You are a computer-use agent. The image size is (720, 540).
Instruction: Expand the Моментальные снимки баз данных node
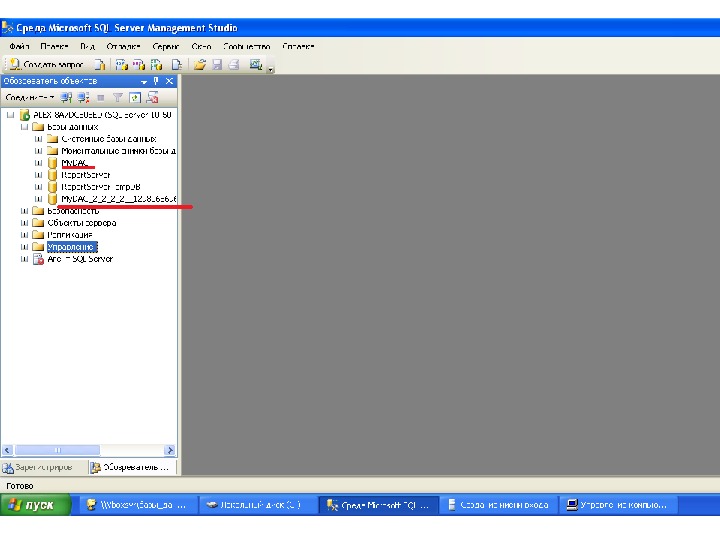coord(39,151)
